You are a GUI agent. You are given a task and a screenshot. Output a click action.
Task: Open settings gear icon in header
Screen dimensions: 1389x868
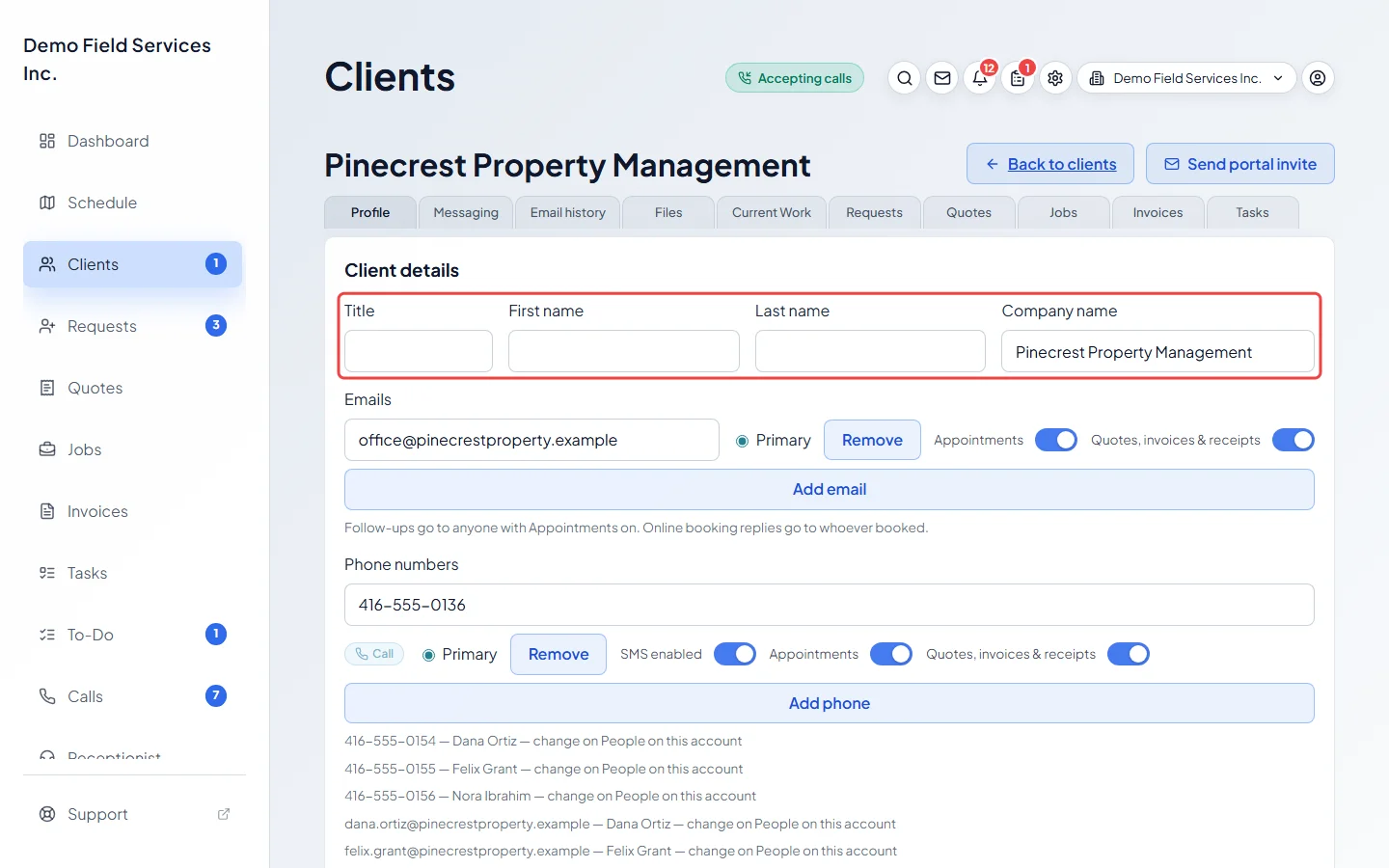[1055, 78]
